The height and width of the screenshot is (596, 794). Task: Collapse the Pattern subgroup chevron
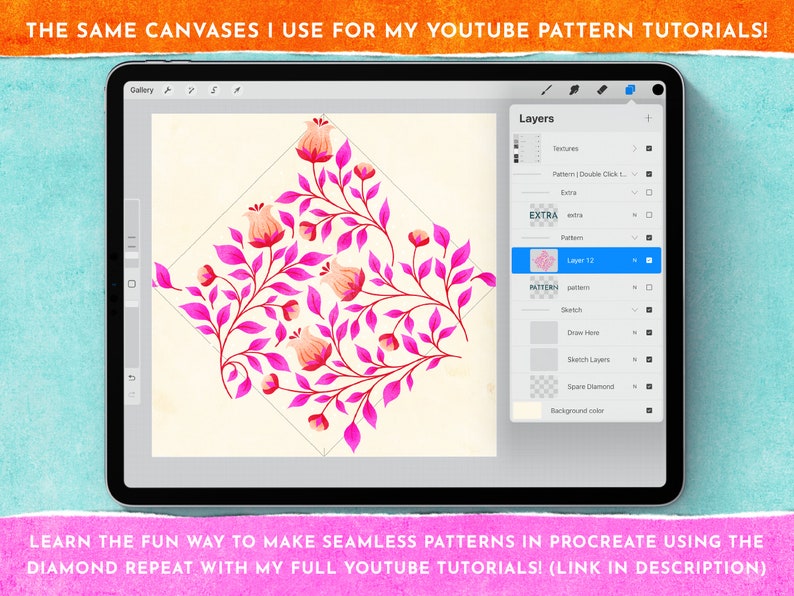coord(634,237)
